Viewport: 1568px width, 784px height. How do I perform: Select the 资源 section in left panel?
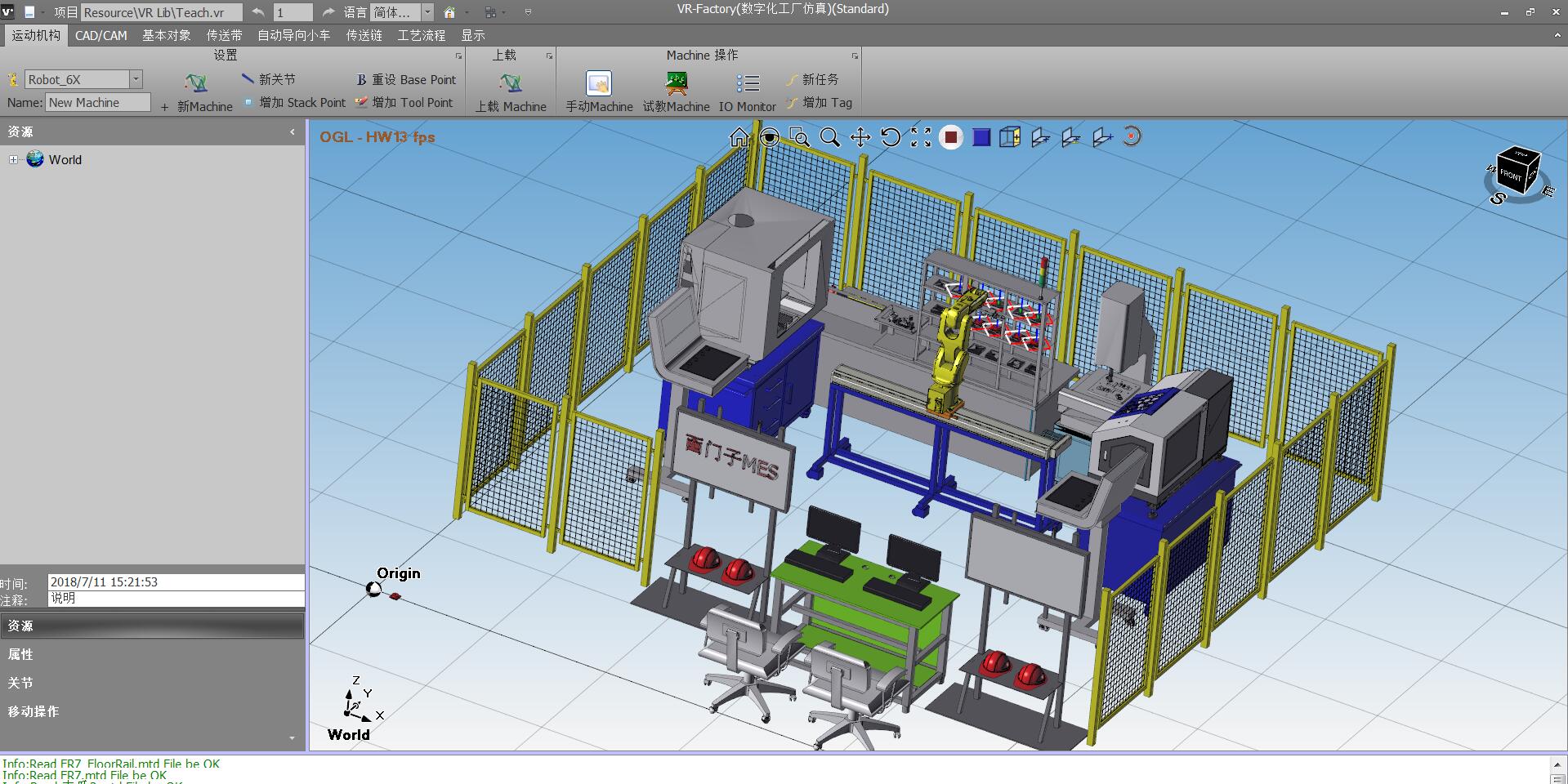click(152, 626)
